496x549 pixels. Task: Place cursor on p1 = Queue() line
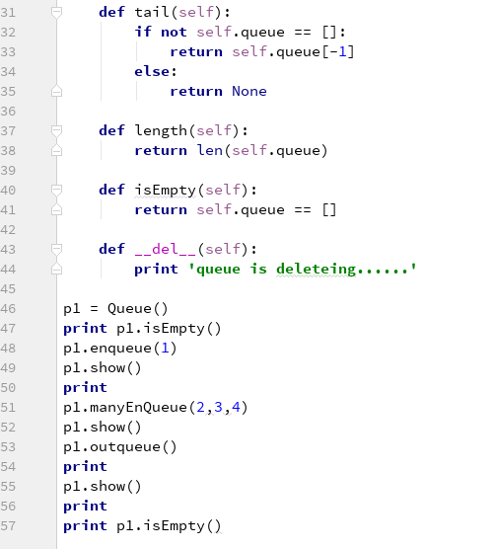[x=116, y=309]
